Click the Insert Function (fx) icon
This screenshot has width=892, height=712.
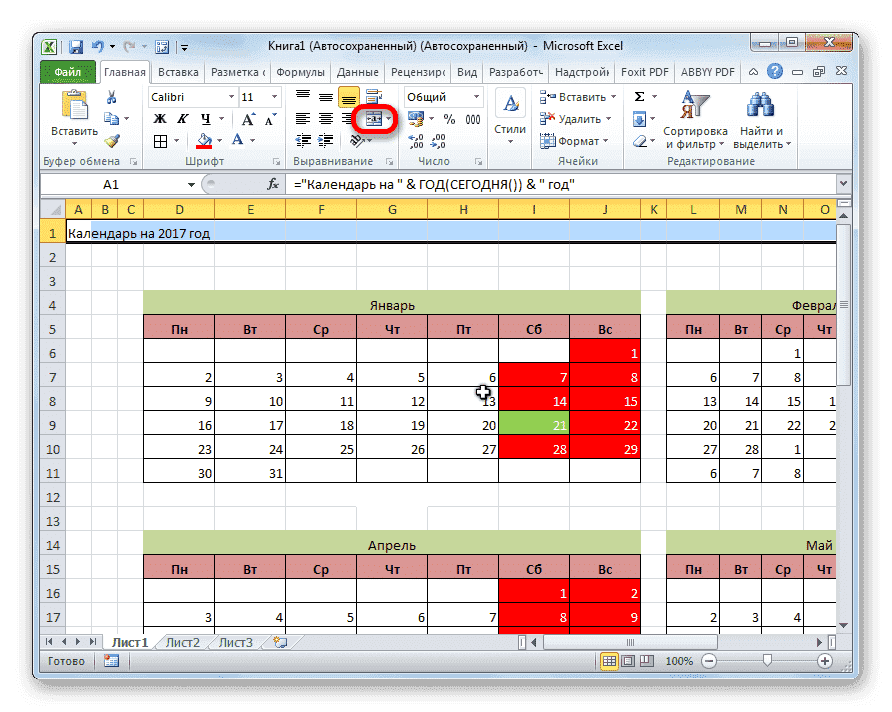[275, 184]
